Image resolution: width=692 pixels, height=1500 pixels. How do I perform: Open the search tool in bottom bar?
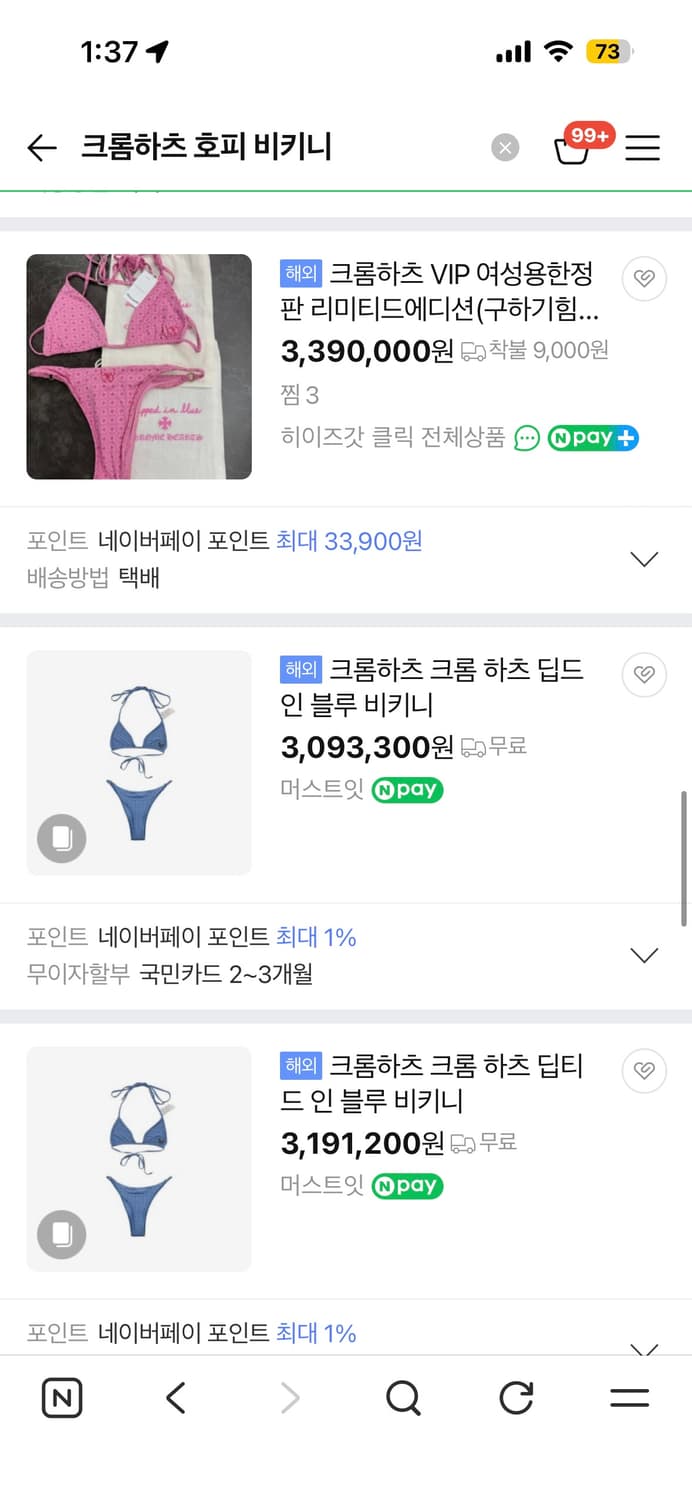tap(402, 1398)
